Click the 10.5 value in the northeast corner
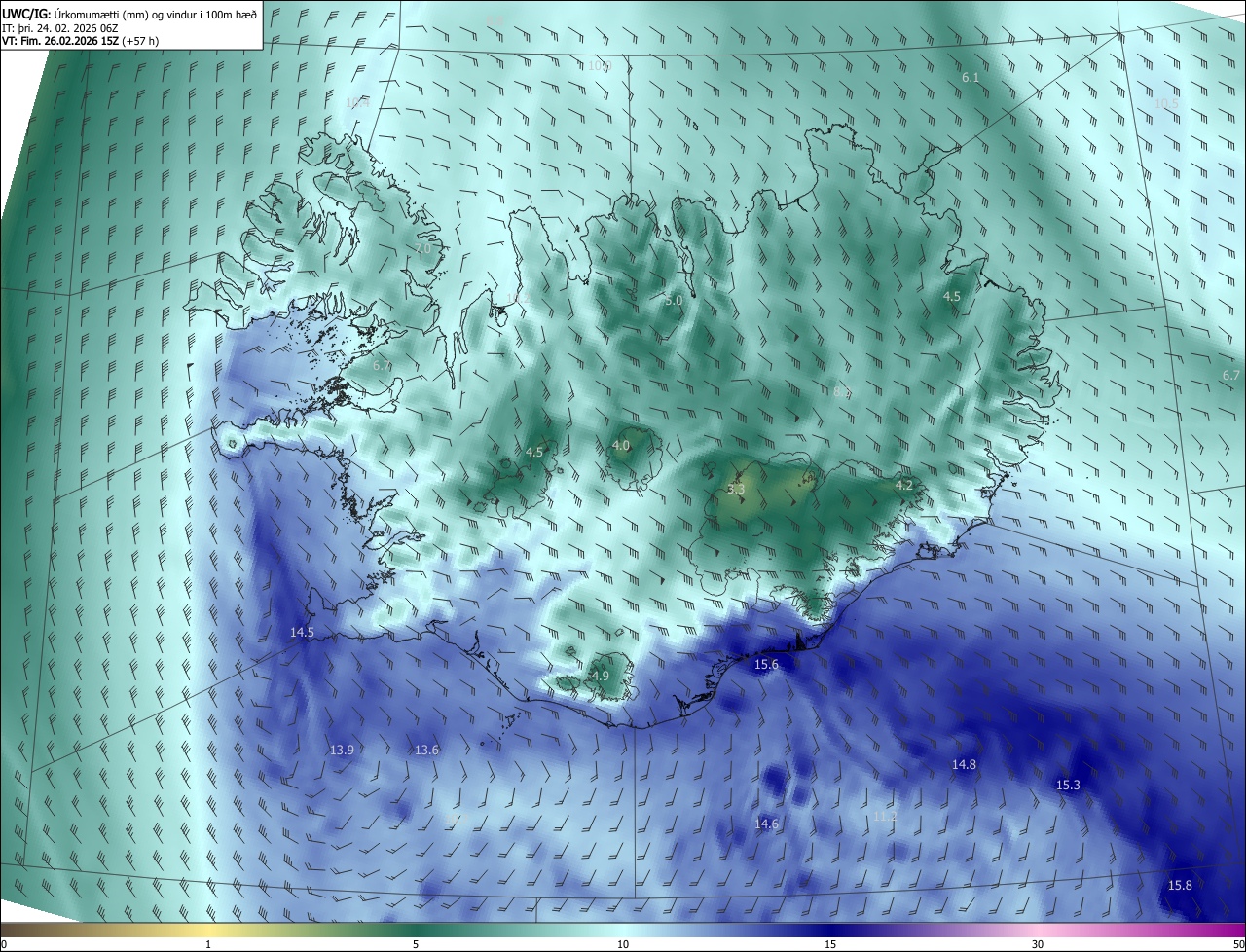 [x=1166, y=103]
